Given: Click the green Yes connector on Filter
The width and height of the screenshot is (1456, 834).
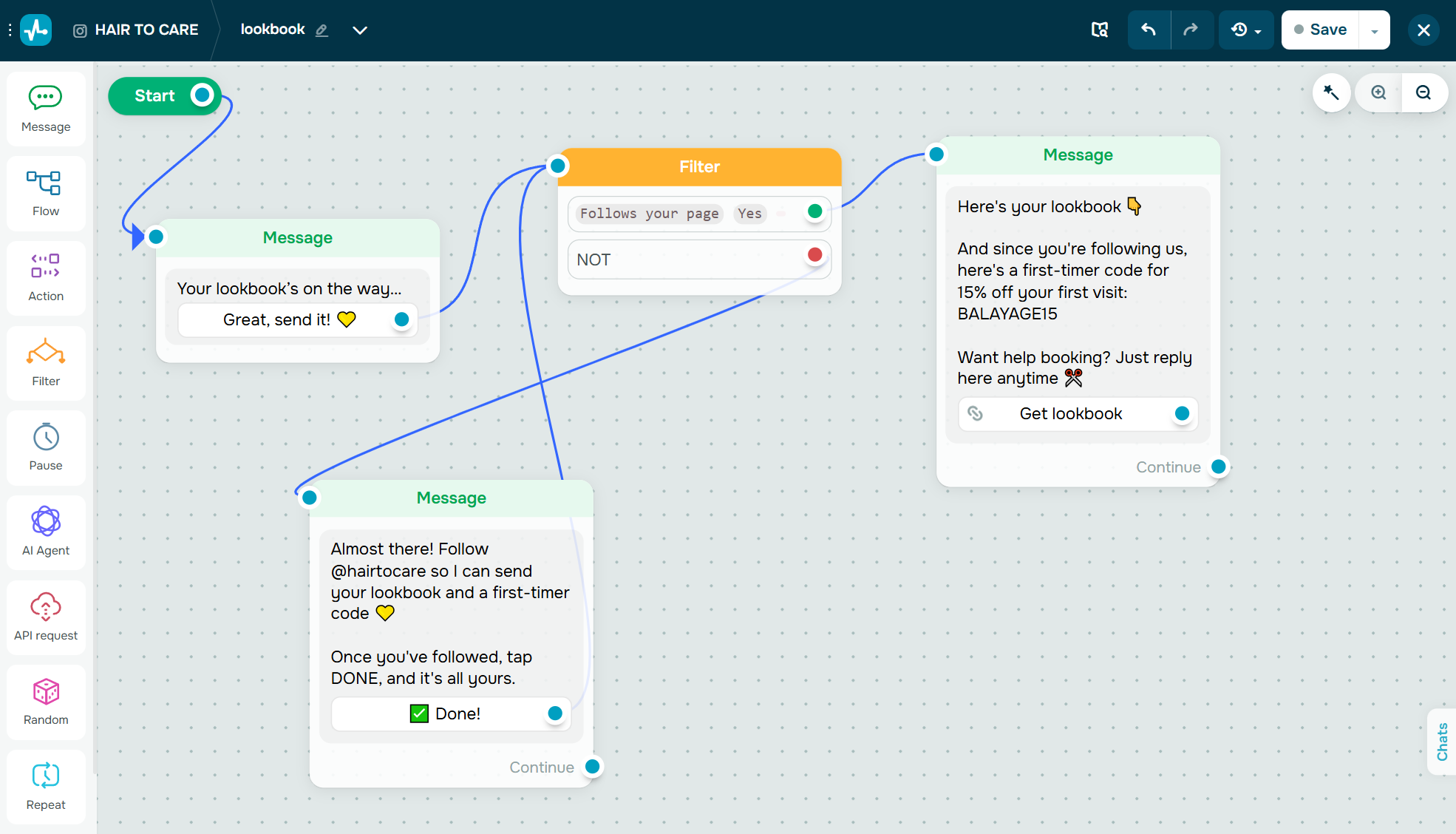Looking at the screenshot, I should (x=815, y=211).
